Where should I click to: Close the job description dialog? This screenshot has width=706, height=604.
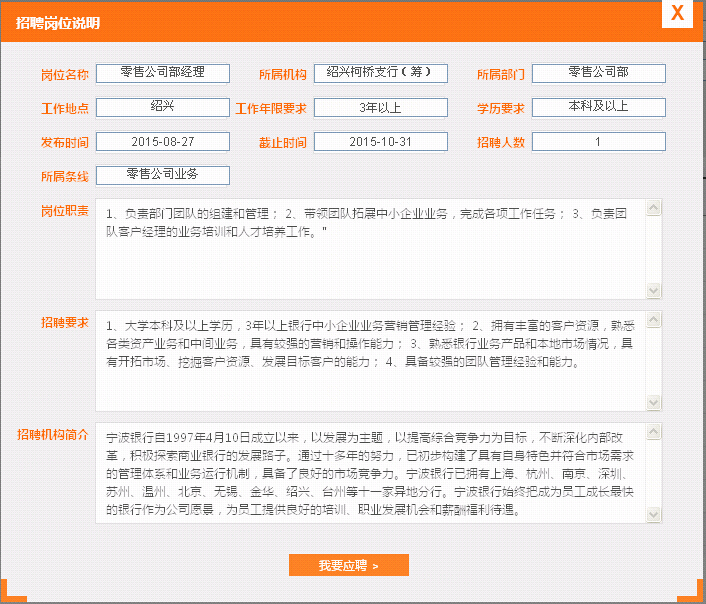tap(677, 14)
